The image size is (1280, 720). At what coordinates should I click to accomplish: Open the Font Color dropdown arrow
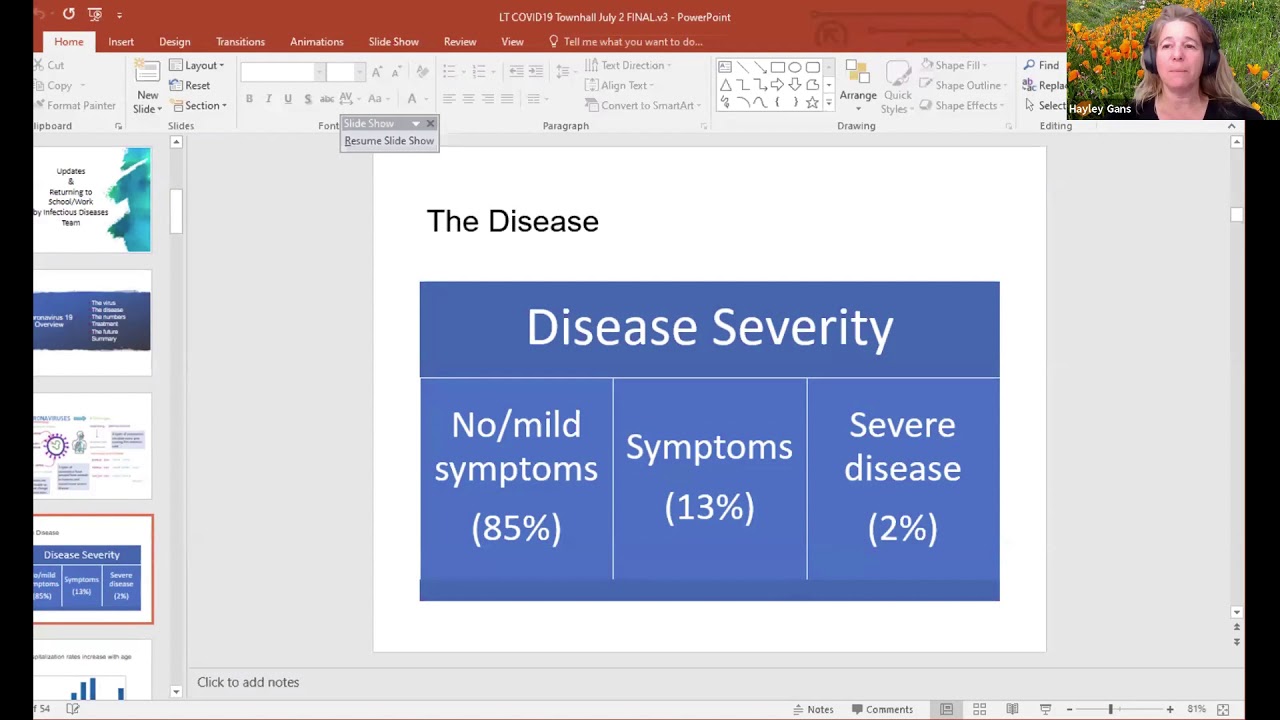424,99
